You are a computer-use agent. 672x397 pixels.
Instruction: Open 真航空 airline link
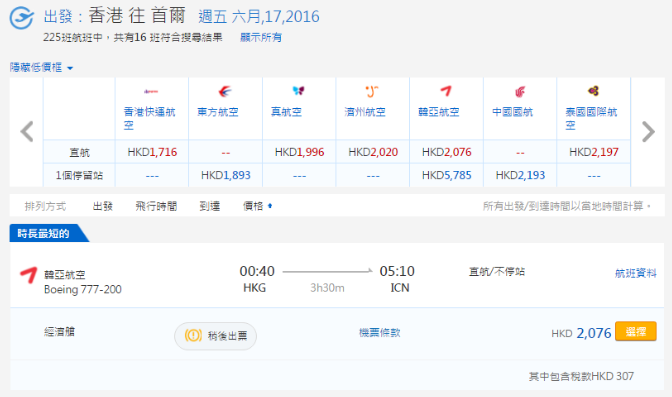(x=286, y=112)
